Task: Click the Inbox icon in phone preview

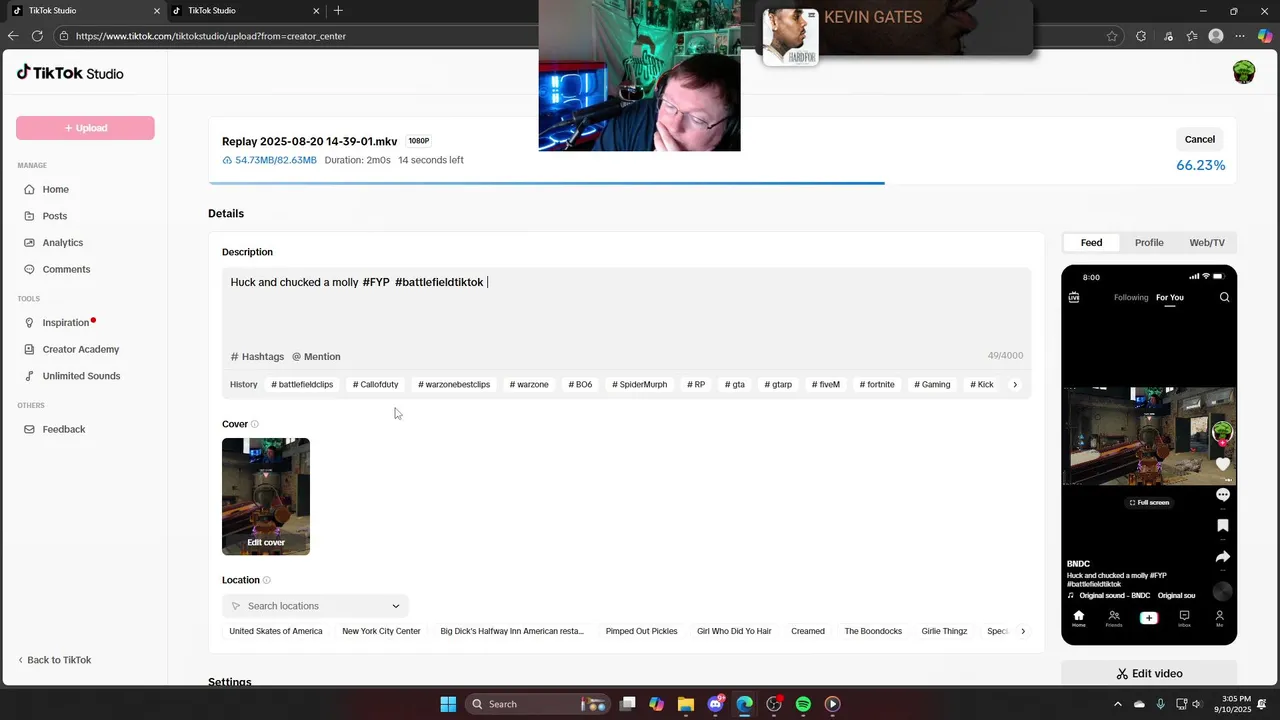Action: pyautogui.click(x=1184, y=618)
